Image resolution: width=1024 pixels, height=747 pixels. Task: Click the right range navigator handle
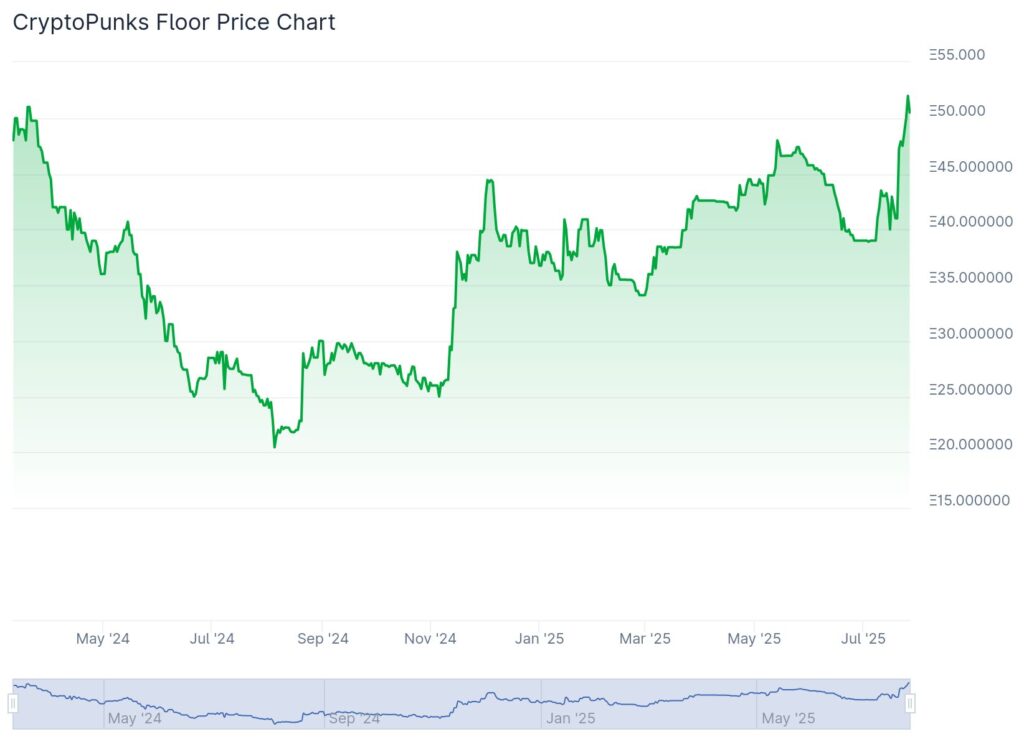[910, 703]
